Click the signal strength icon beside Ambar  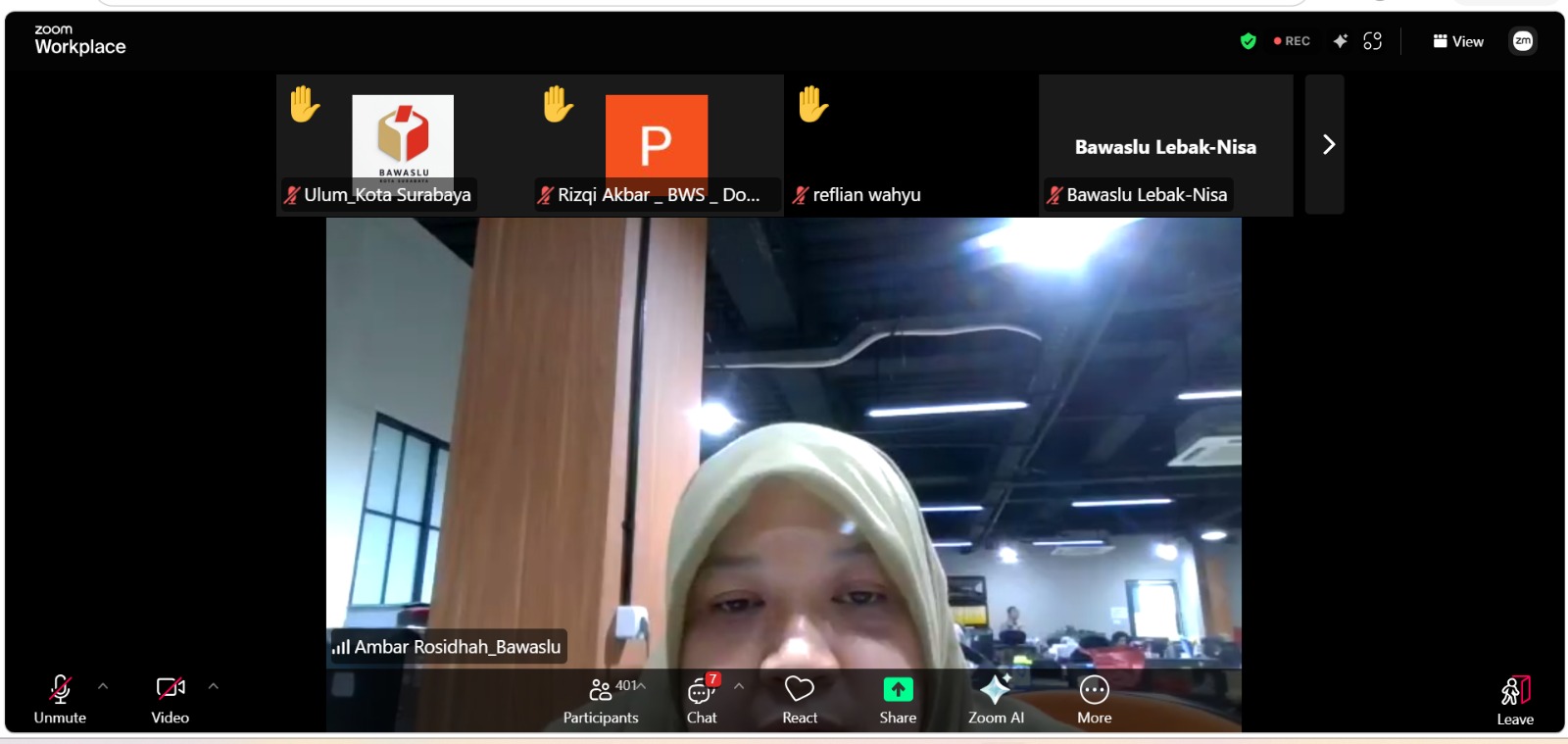[341, 647]
